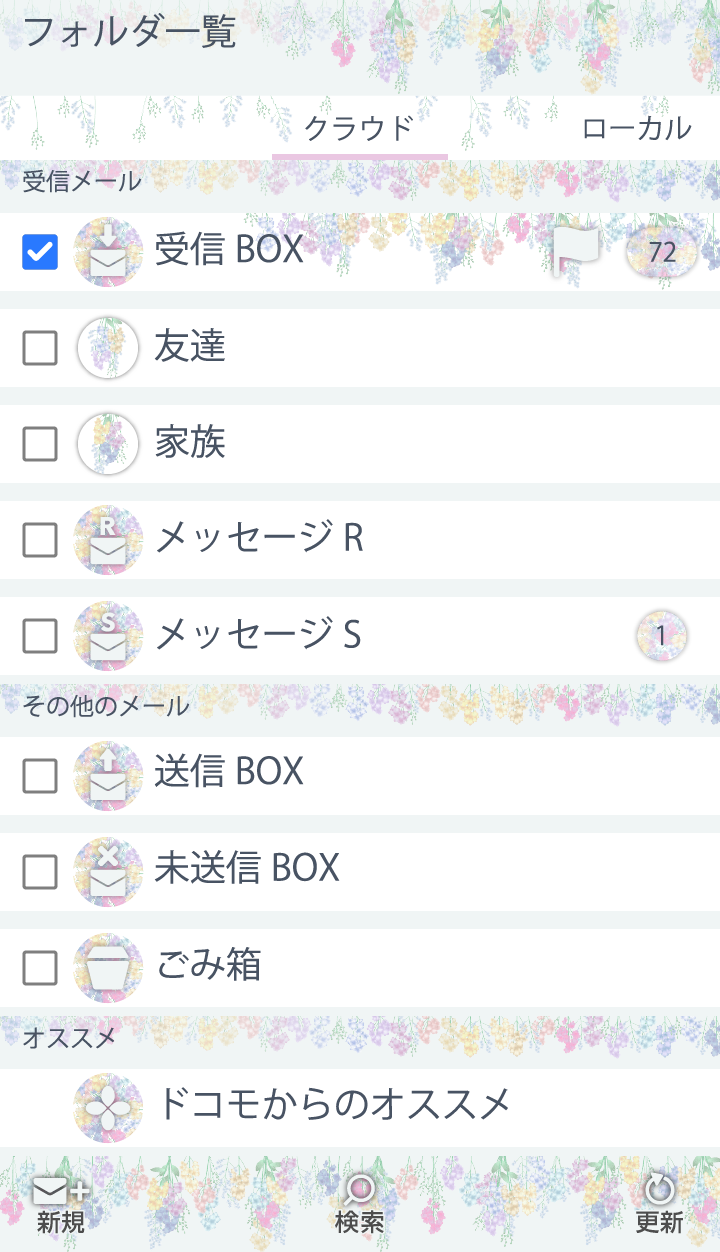
Task: Click the メッセージ R envelope icon
Action: coord(108,540)
